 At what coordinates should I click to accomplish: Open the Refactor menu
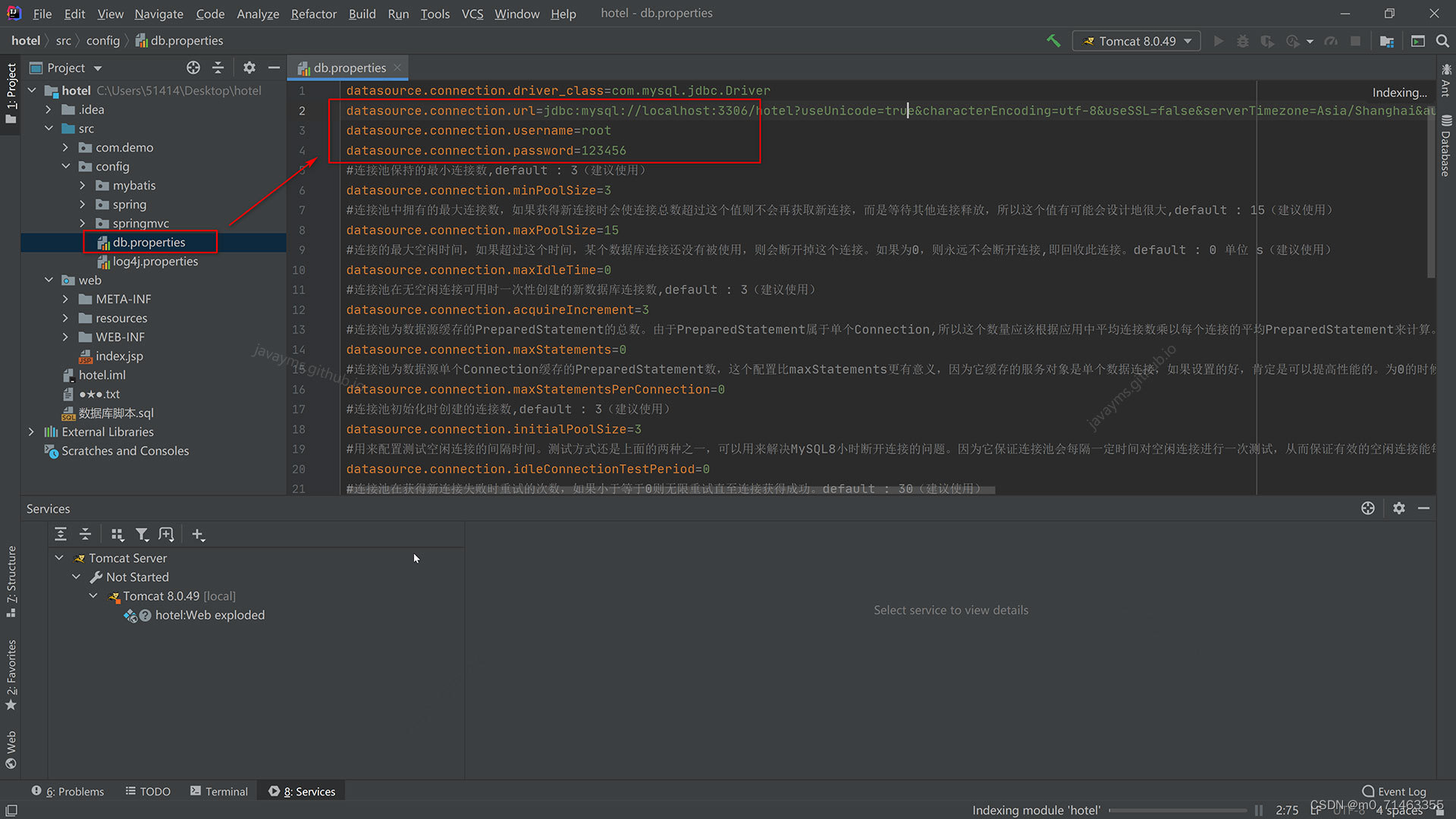pyautogui.click(x=313, y=14)
